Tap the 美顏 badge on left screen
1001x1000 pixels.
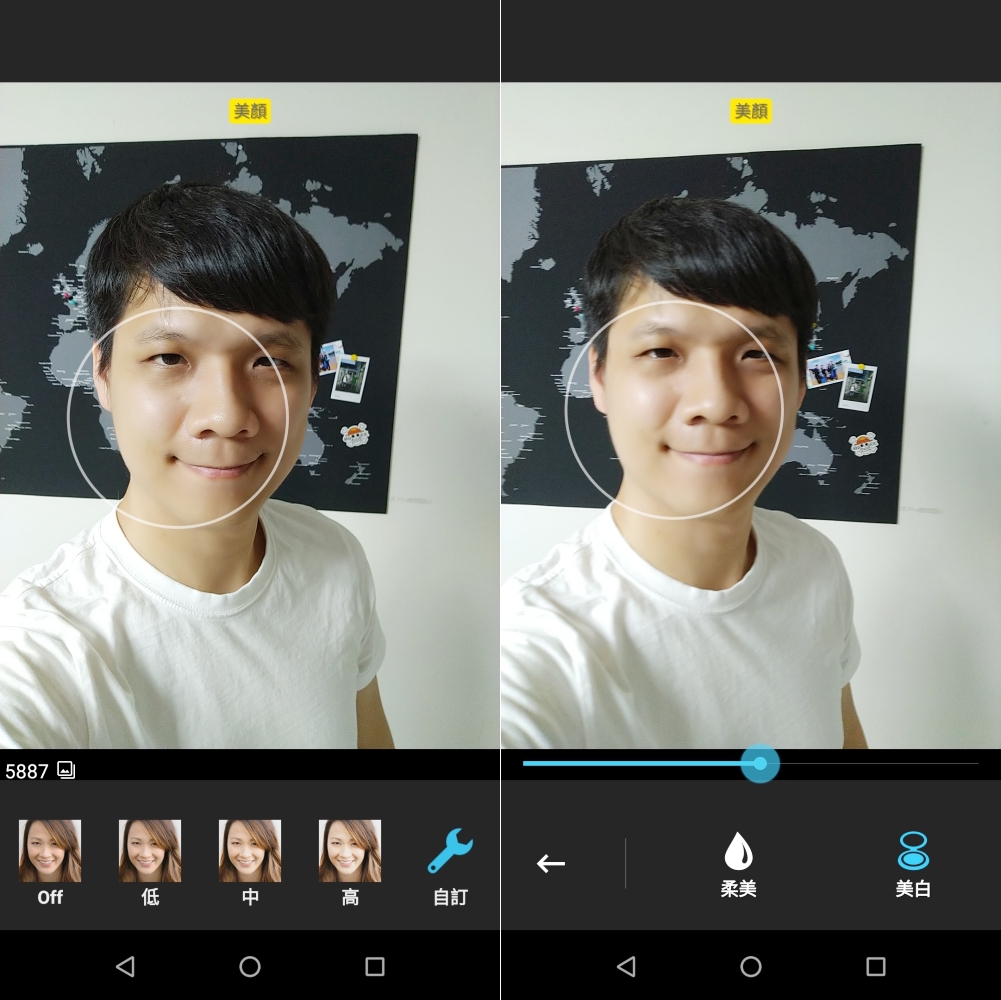click(250, 111)
